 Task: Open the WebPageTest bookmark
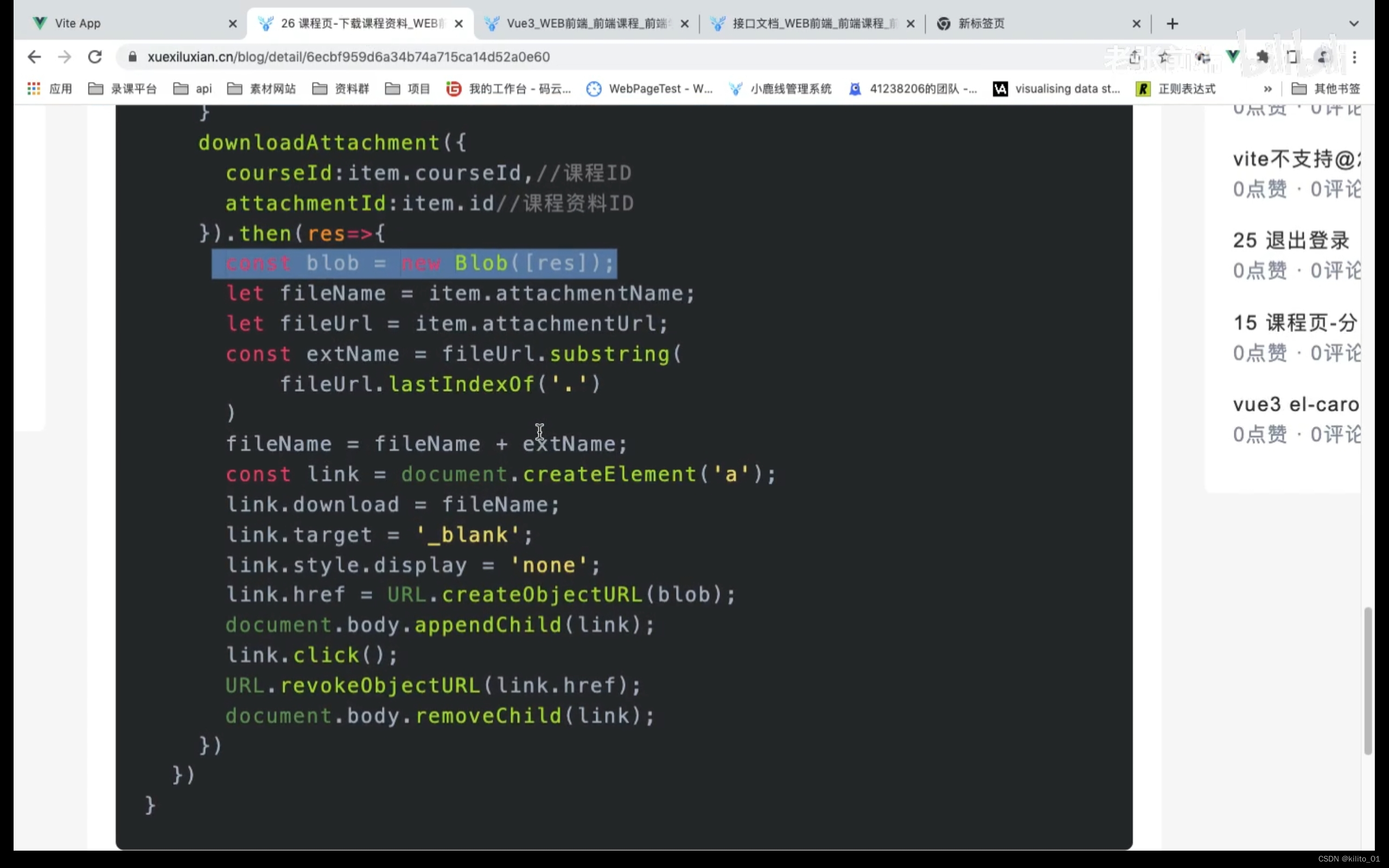click(x=649, y=88)
